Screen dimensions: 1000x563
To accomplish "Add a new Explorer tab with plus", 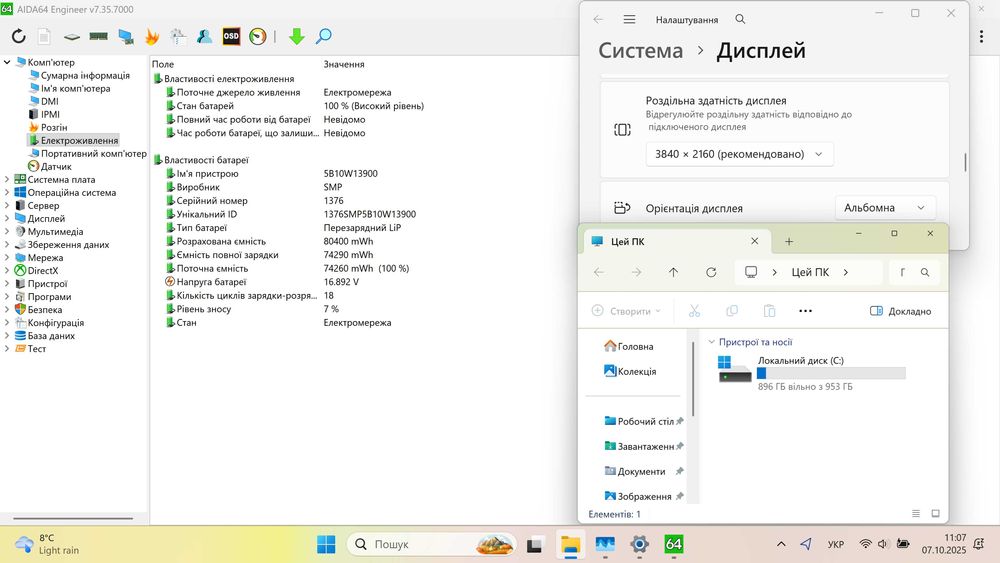I will (x=789, y=241).
